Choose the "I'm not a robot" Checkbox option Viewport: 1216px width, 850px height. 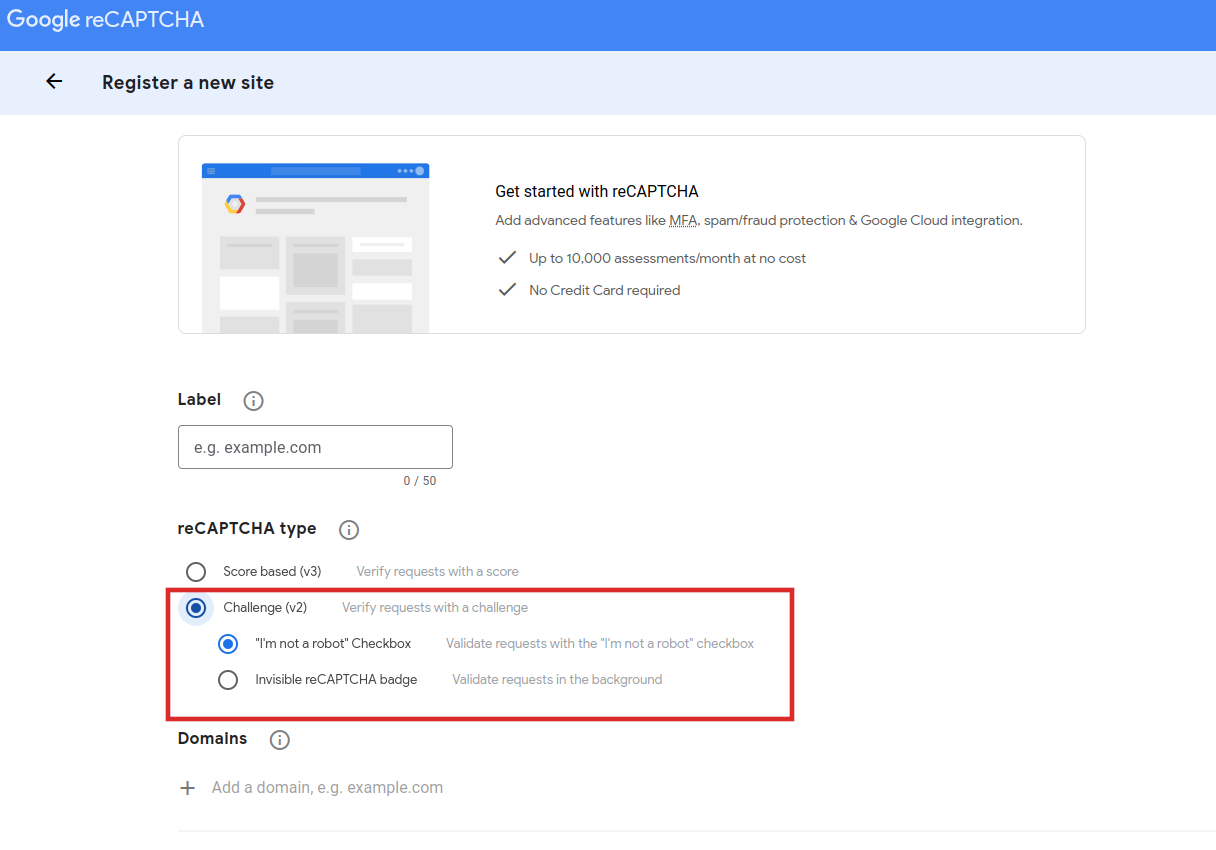(x=228, y=644)
